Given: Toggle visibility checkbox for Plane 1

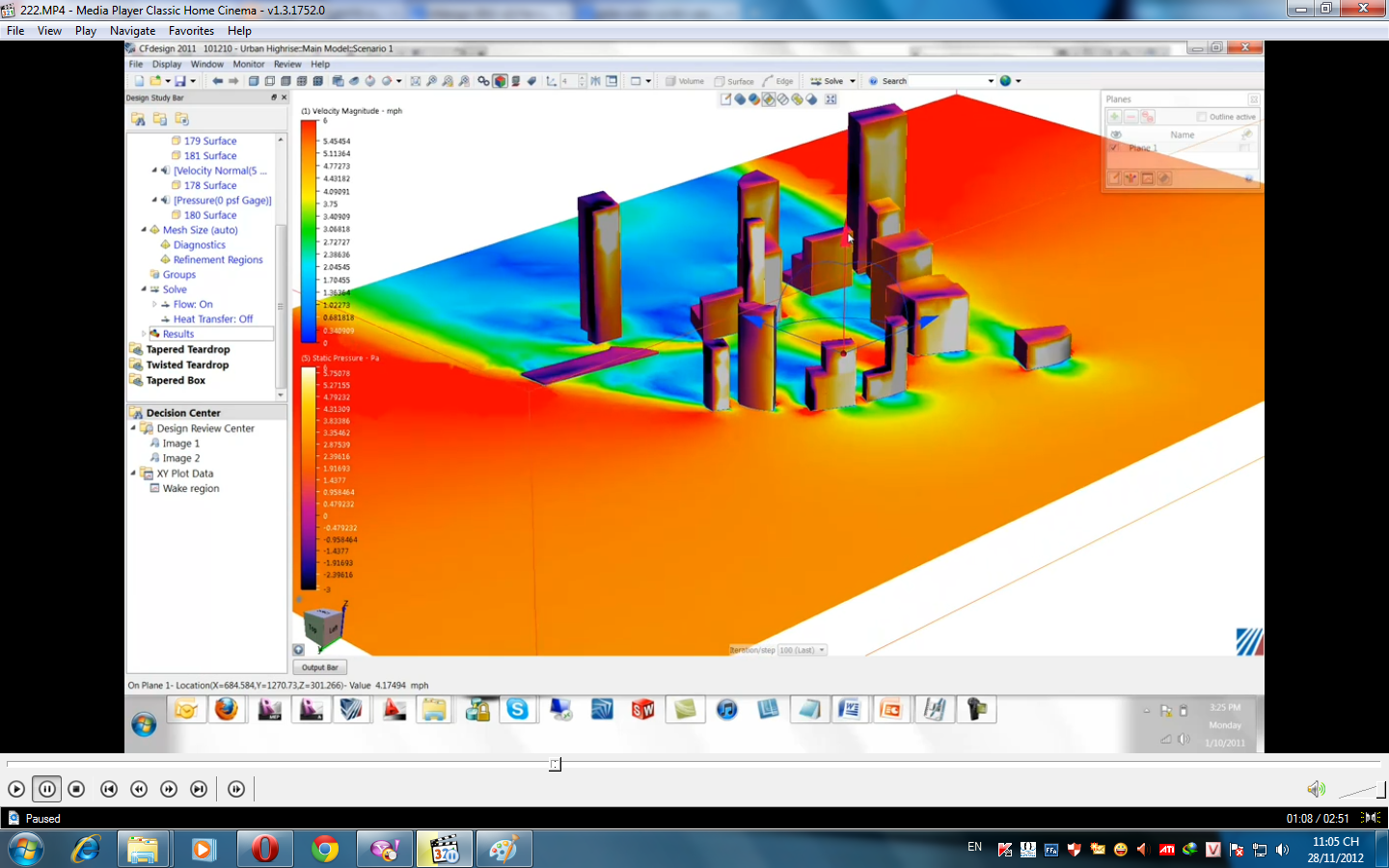Looking at the screenshot, I should (1113, 147).
